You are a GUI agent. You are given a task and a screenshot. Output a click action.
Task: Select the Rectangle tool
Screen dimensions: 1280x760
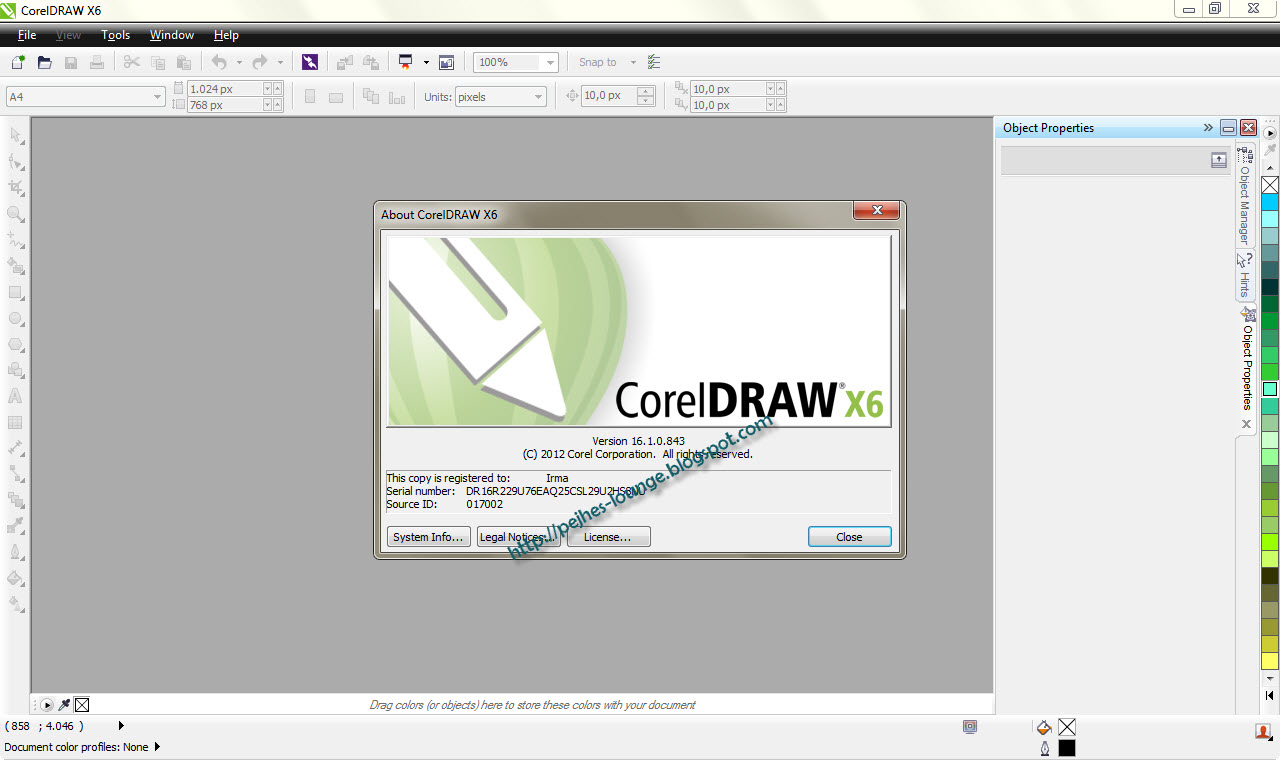click(16, 292)
